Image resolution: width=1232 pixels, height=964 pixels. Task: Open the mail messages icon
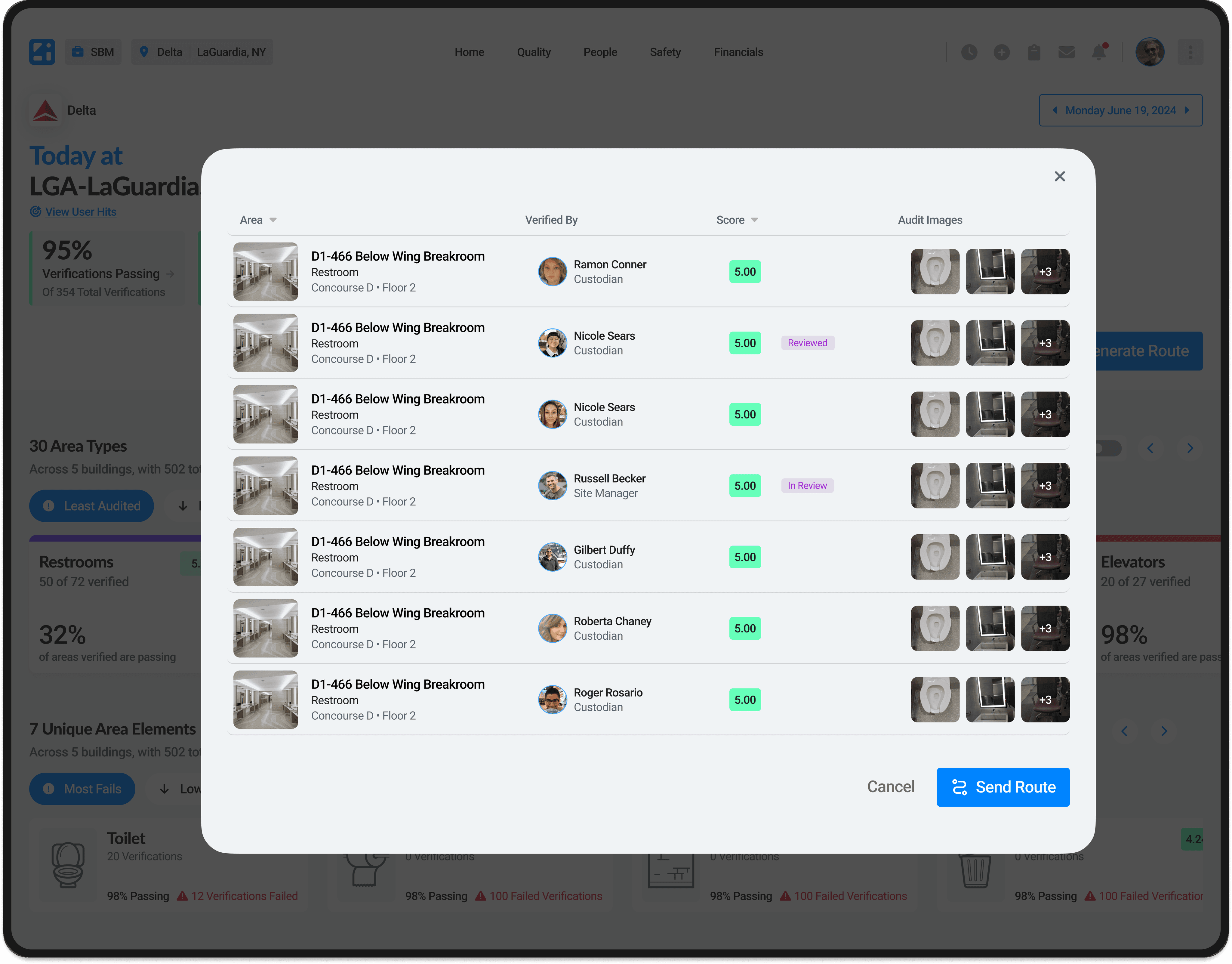[x=1066, y=52]
